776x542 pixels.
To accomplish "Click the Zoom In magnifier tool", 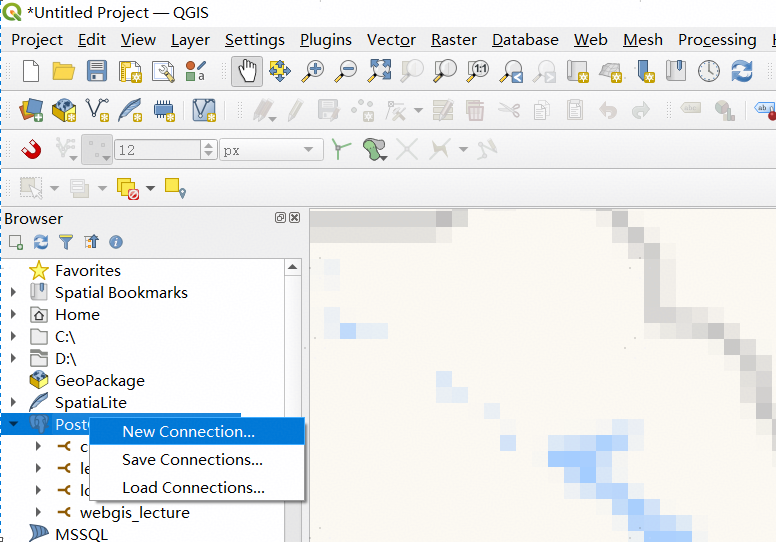I will pos(314,71).
